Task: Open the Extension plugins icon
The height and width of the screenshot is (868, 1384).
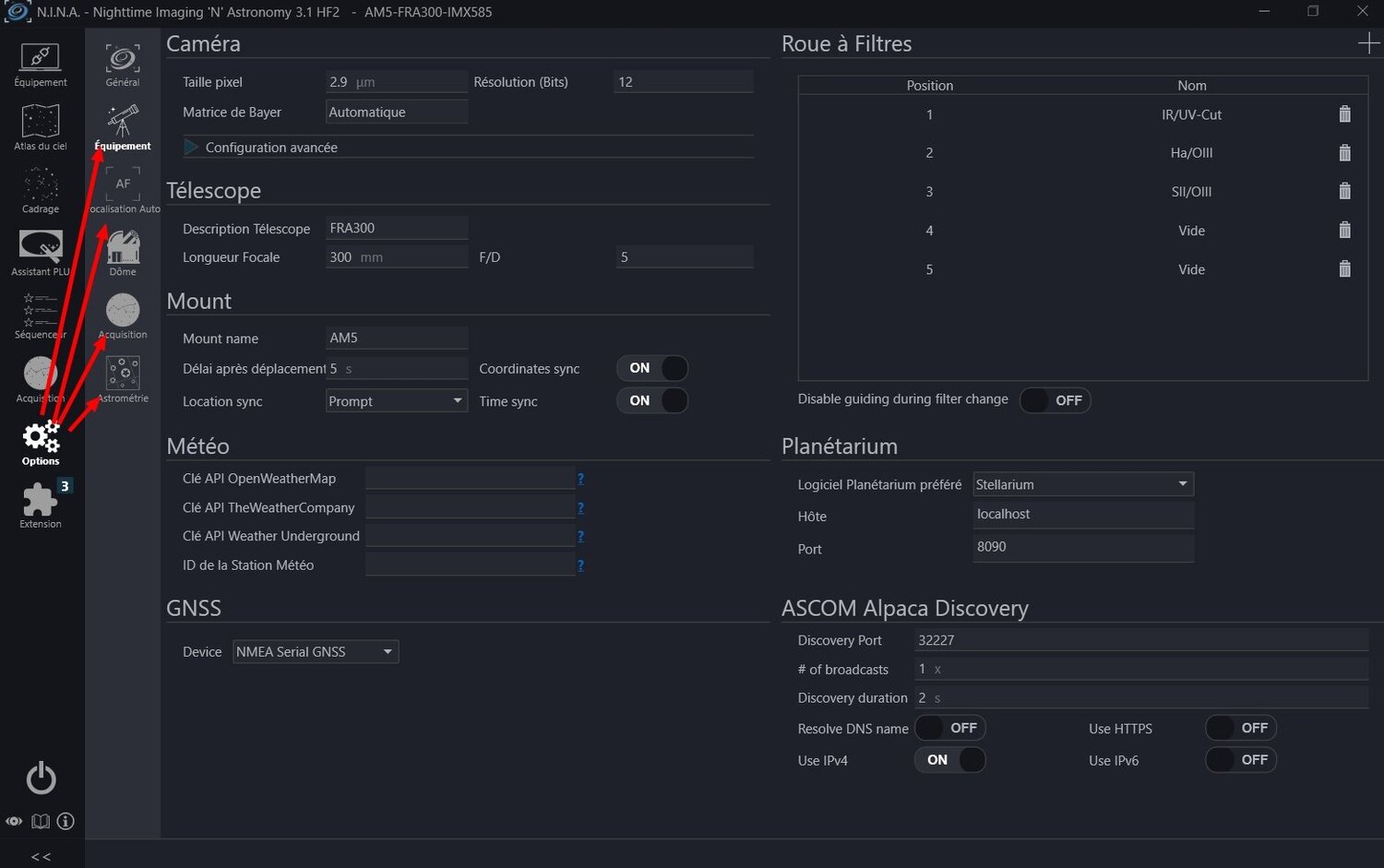Action: [x=41, y=504]
